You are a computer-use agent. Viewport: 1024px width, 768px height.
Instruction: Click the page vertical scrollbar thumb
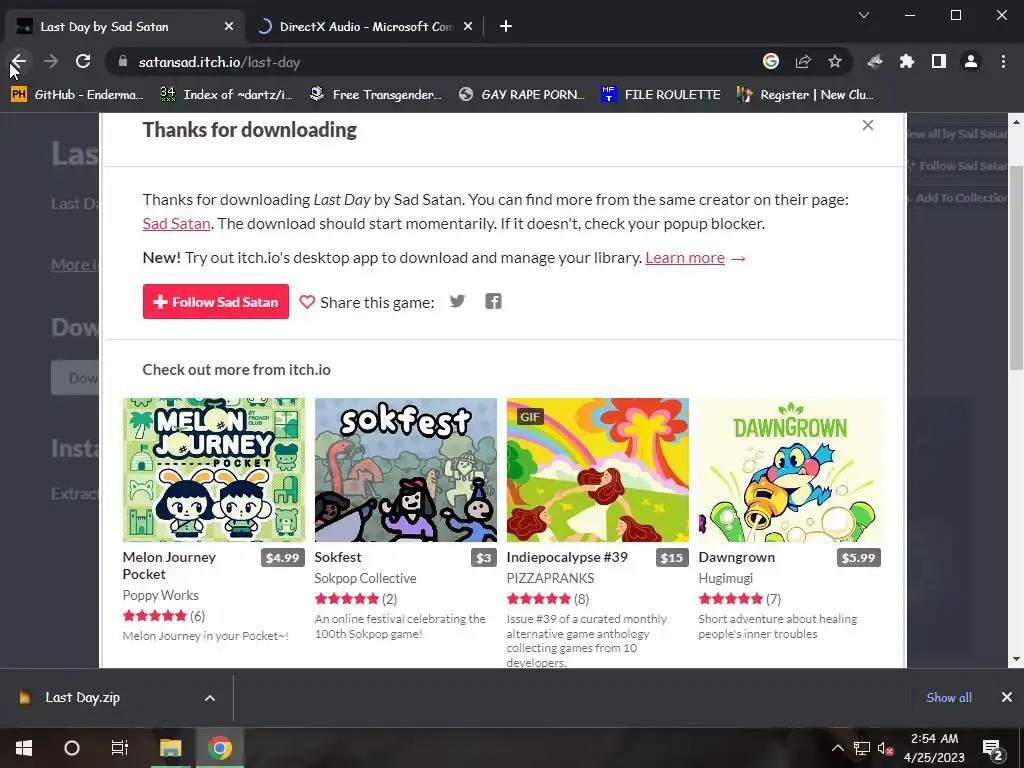[x=1016, y=268]
